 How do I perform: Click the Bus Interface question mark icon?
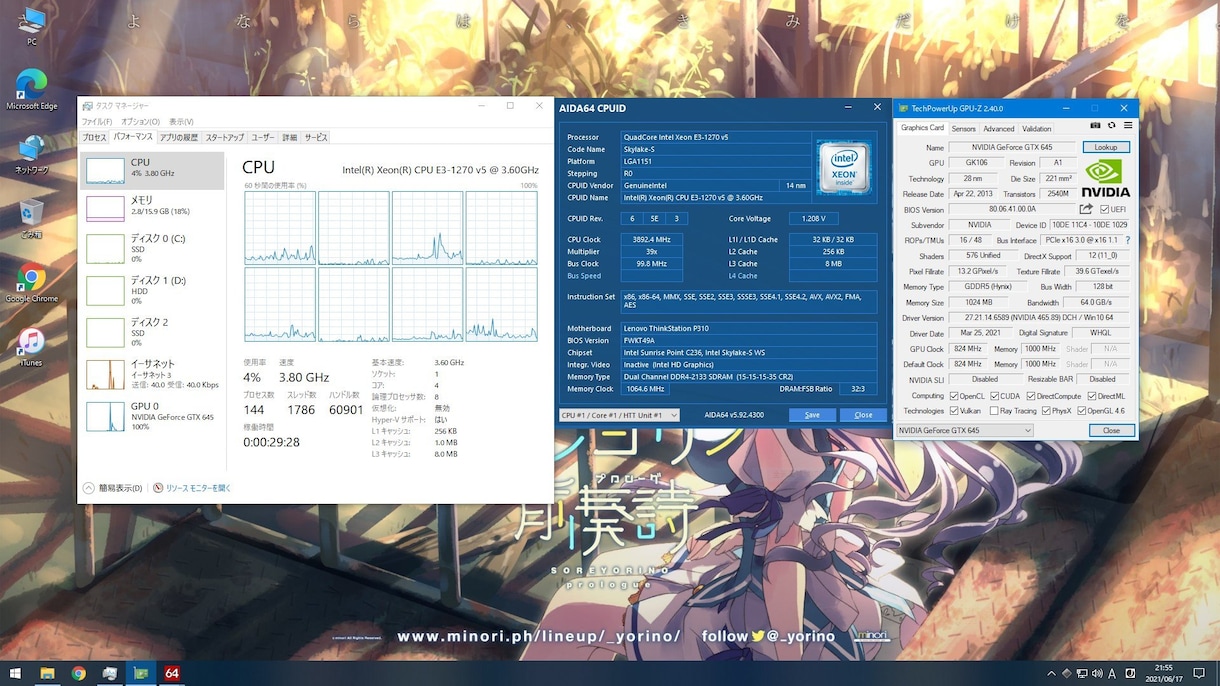pyautogui.click(x=1128, y=240)
